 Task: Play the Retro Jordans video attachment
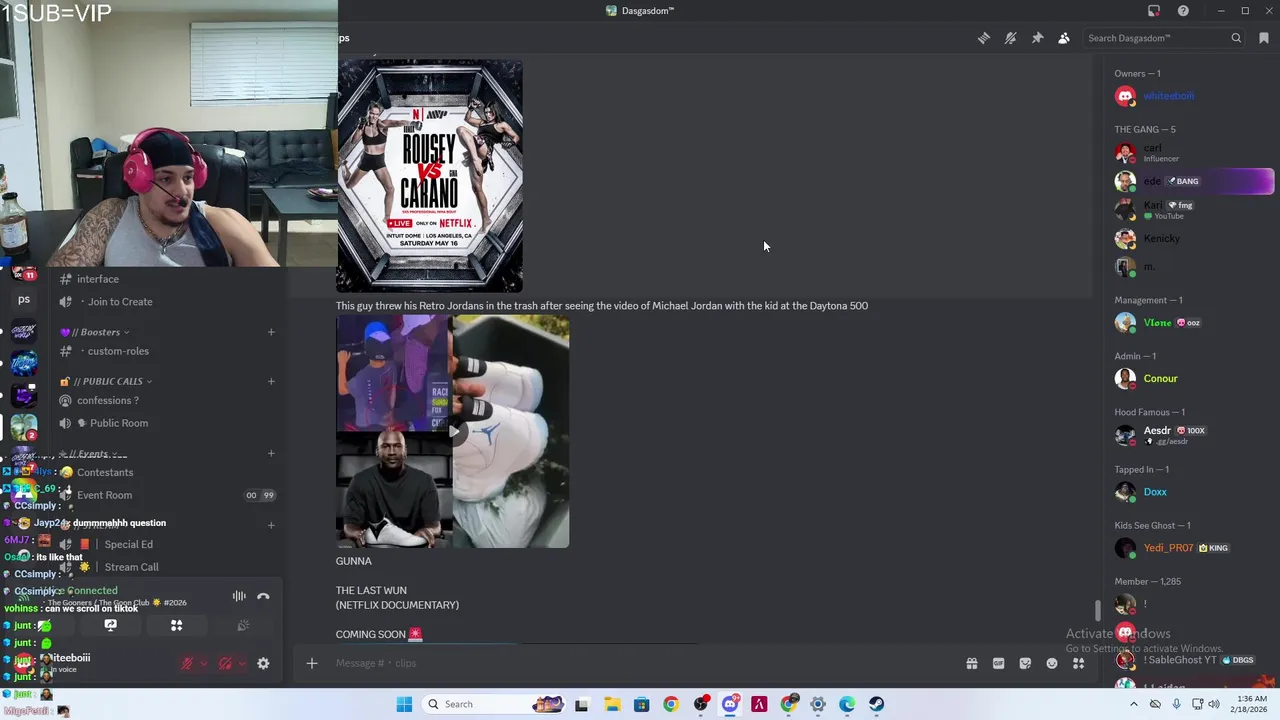[453, 432]
